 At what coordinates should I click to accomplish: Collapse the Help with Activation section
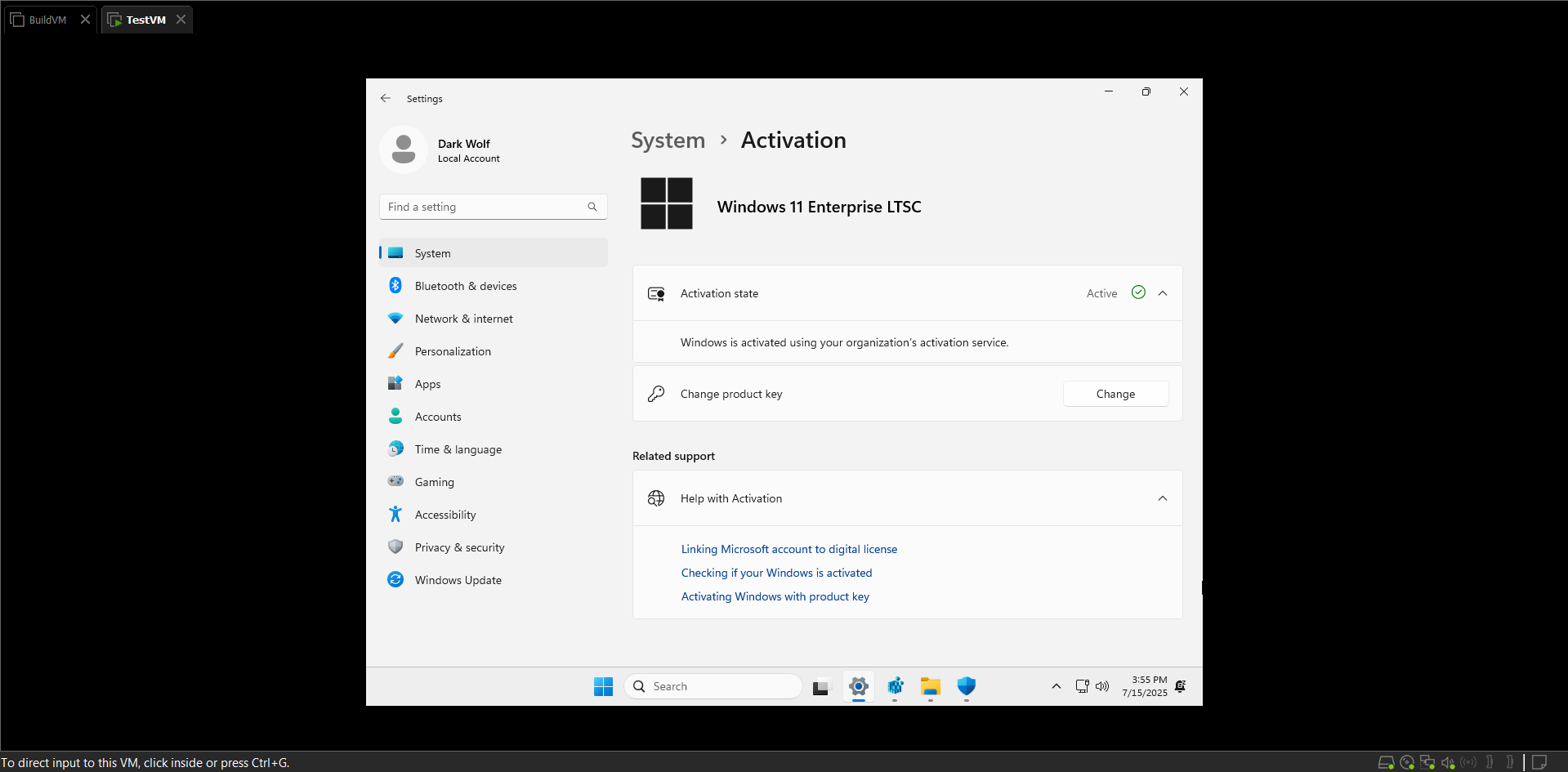coord(1163,498)
